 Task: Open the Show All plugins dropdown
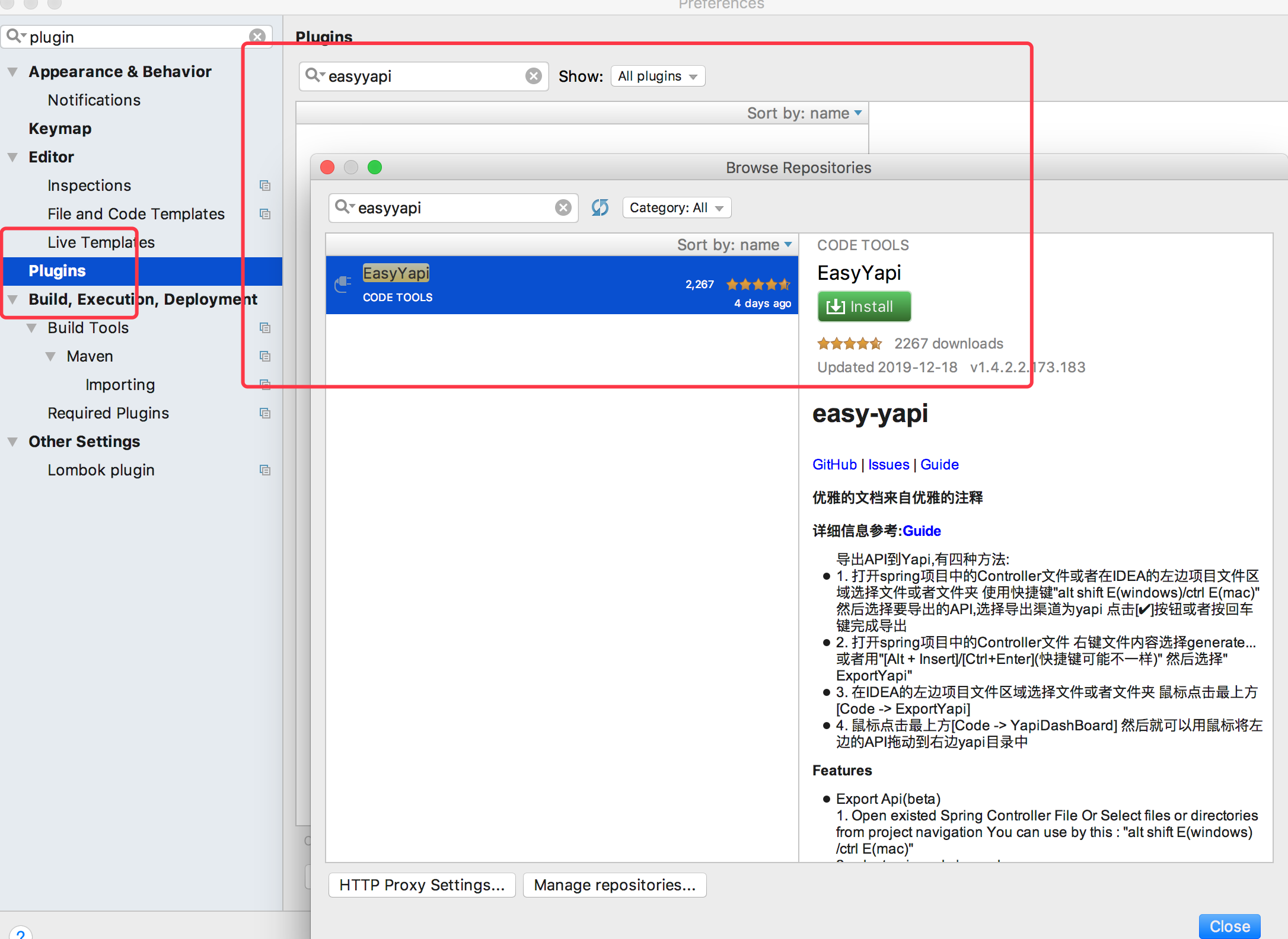coord(658,76)
